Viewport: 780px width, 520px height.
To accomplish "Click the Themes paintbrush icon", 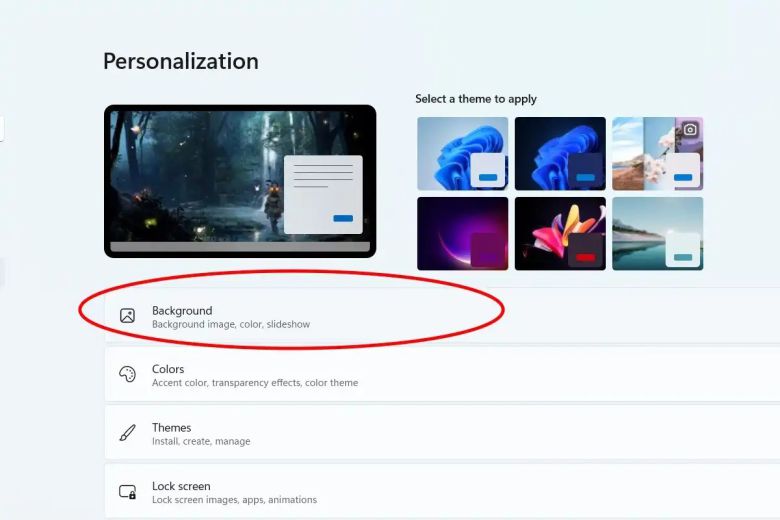I will (127, 433).
